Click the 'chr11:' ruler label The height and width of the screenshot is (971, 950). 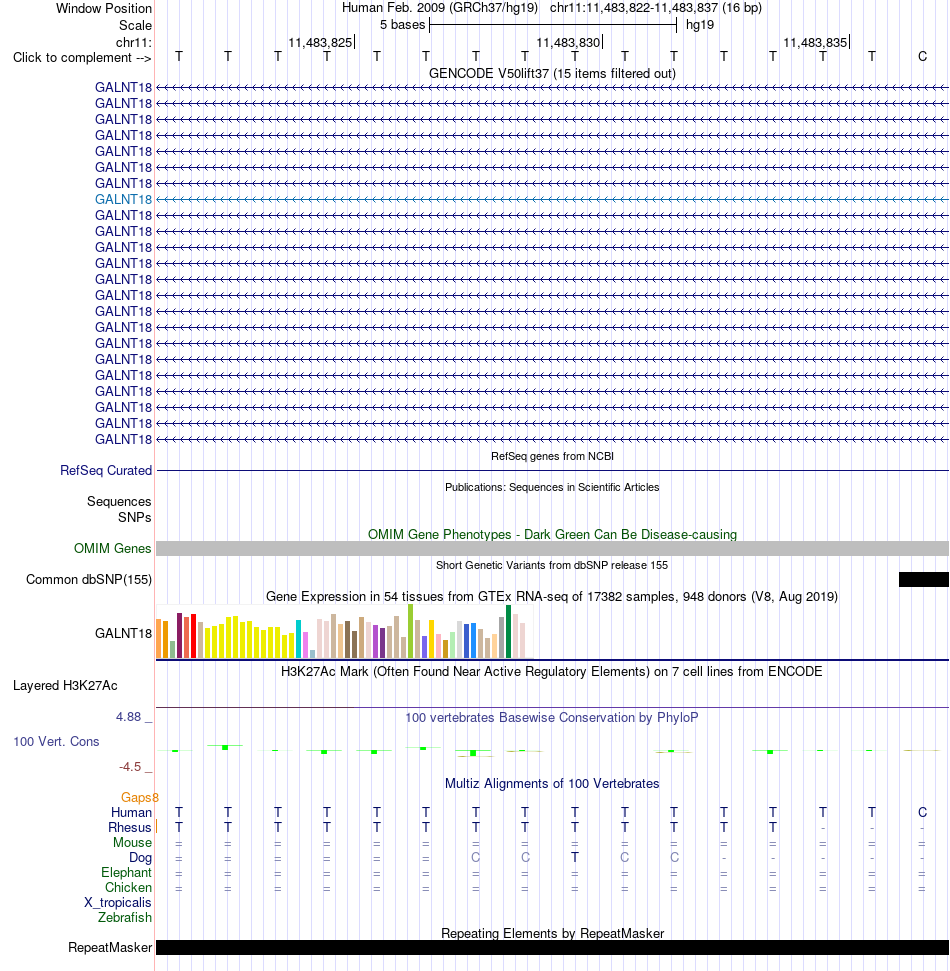[x=133, y=42]
